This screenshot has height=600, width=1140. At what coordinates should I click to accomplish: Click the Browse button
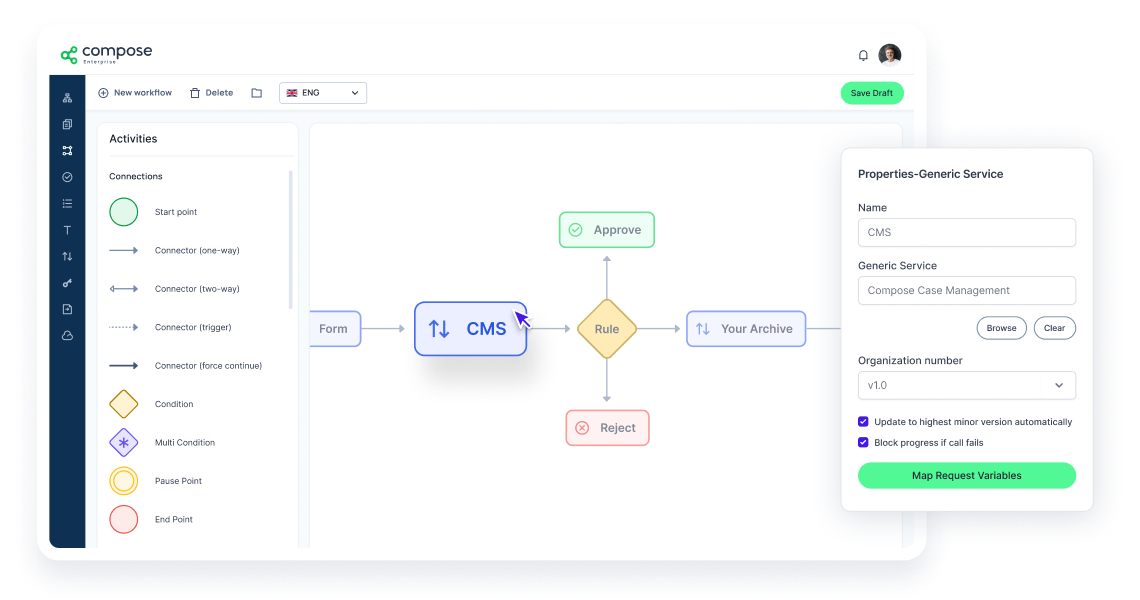pos(1002,328)
